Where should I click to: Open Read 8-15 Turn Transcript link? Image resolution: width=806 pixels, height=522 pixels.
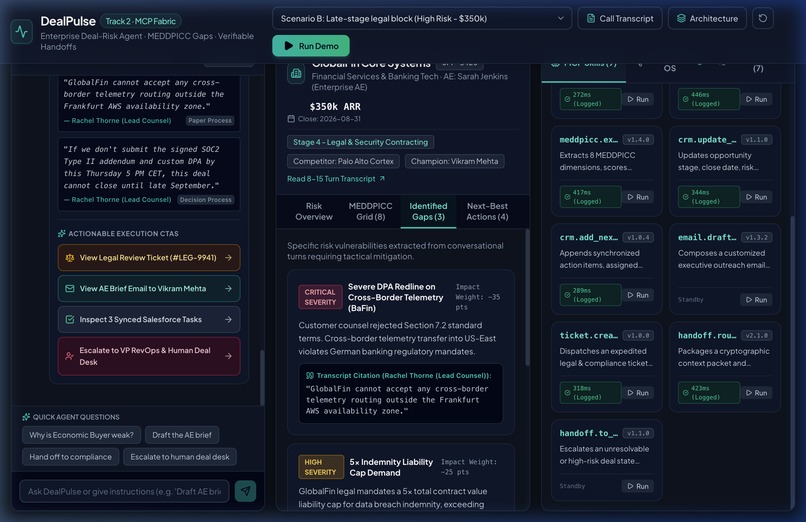pos(336,179)
